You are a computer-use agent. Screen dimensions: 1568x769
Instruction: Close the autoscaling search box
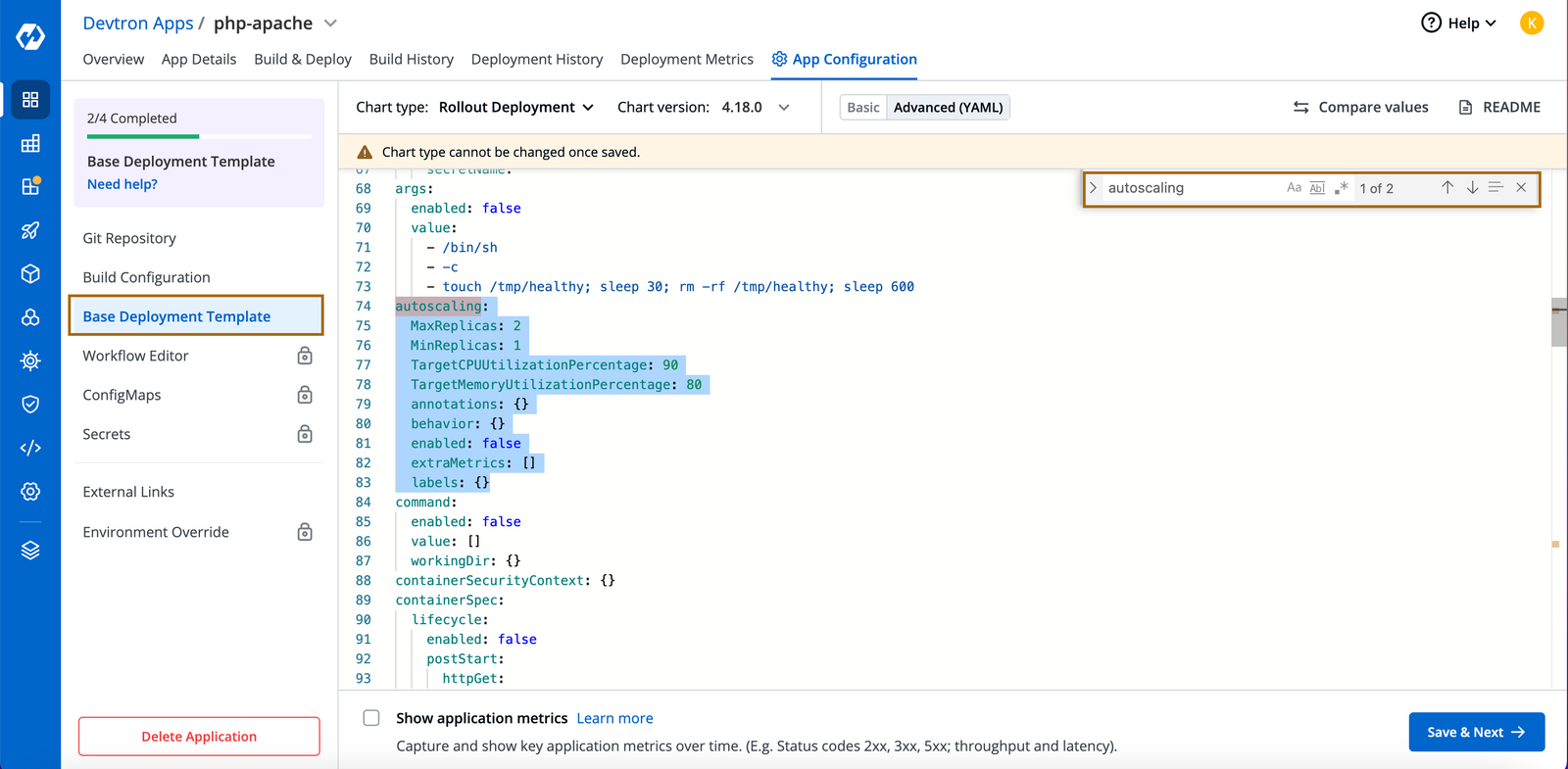pyautogui.click(x=1521, y=188)
